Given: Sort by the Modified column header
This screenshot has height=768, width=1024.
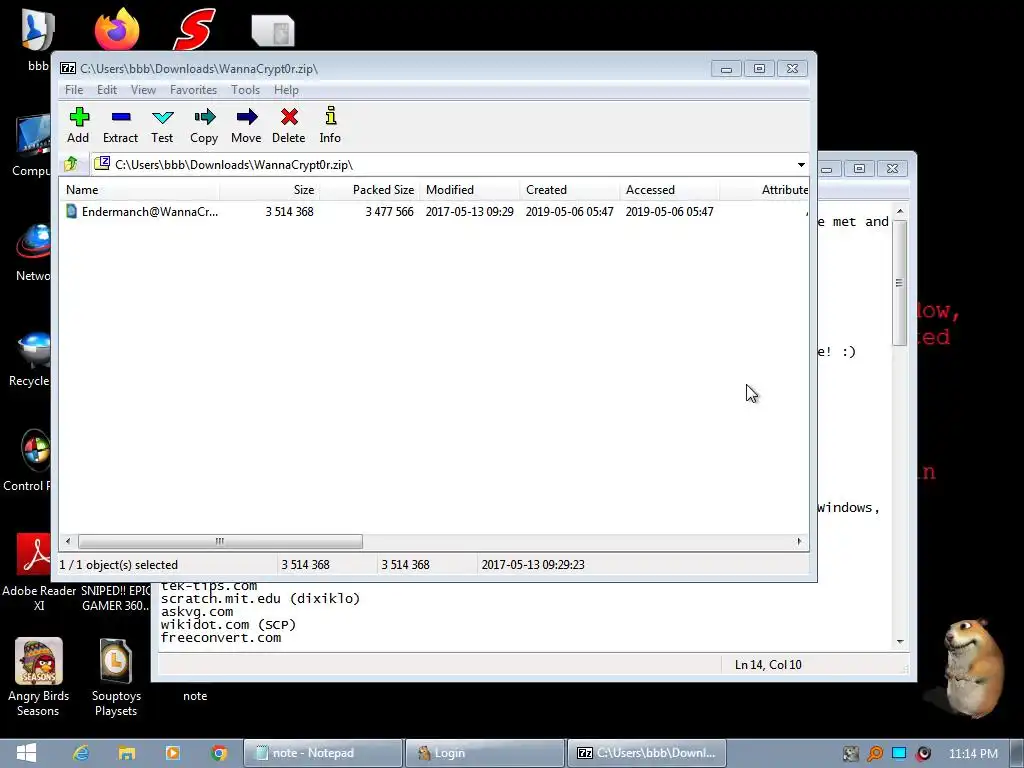Looking at the screenshot, I should [469, 190].
